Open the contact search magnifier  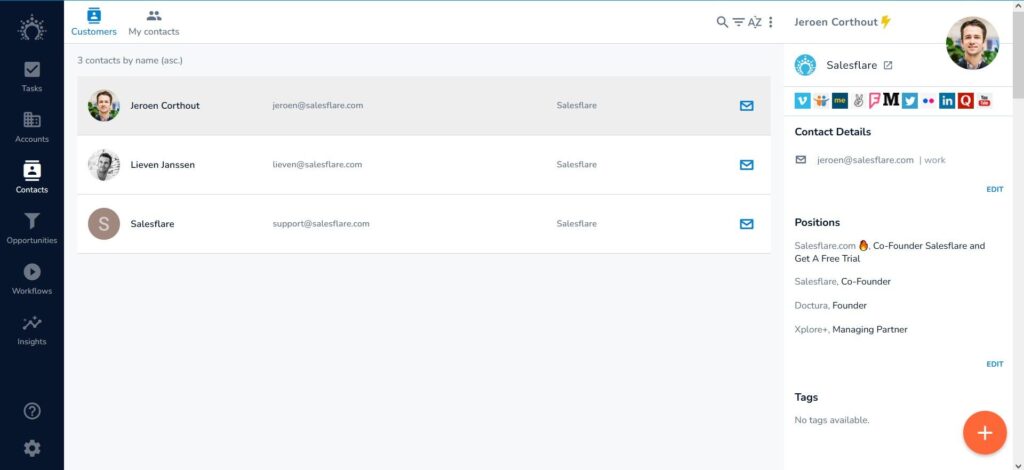point(722,22)
